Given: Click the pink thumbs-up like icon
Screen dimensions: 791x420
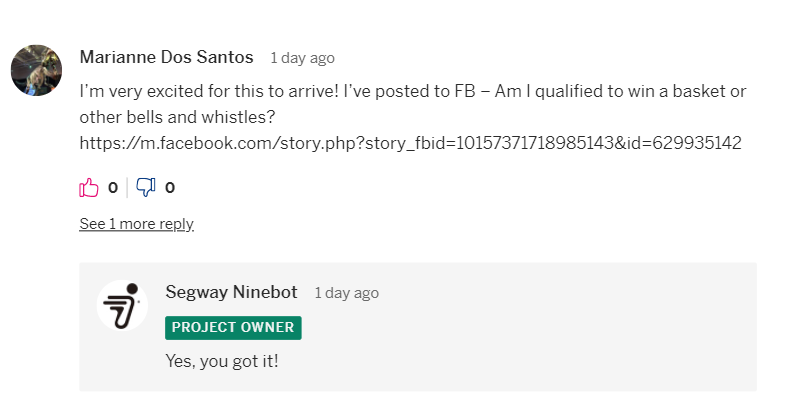Looking at the screenshot, I should (x=89, y=188).
